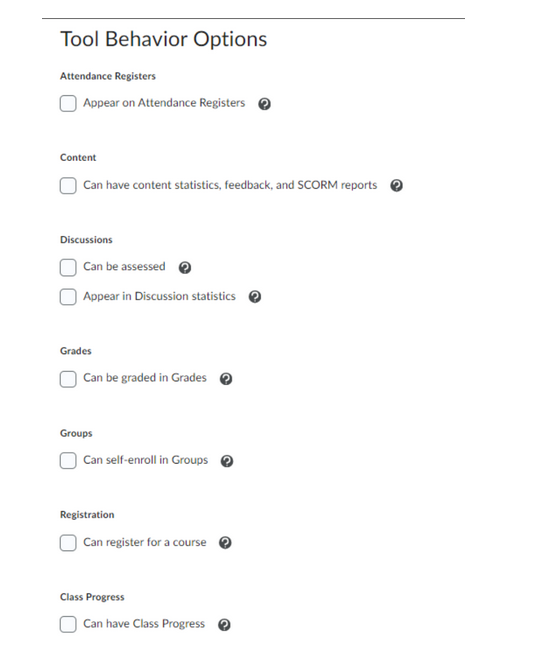Click the Can be graded in Grades label

(x=145, y=378)
